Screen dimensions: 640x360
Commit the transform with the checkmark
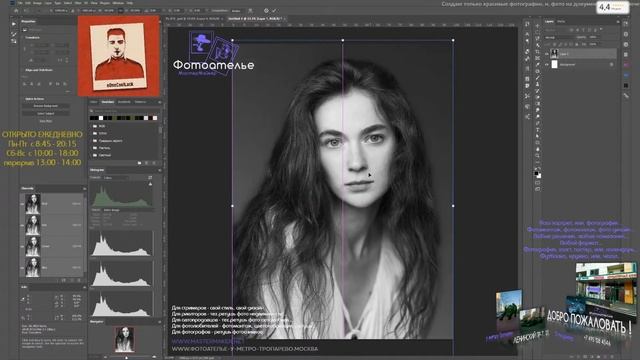(x=274, y=11)
